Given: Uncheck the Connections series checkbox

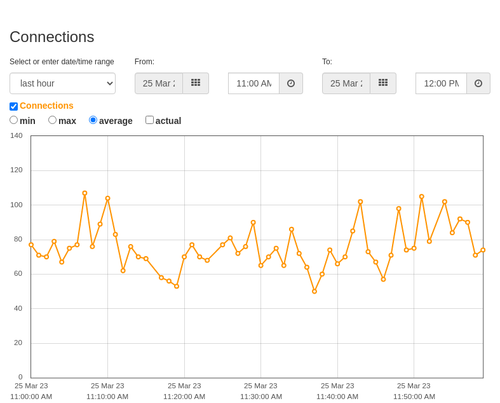Looking at the screenshot, I should (14, 106).
